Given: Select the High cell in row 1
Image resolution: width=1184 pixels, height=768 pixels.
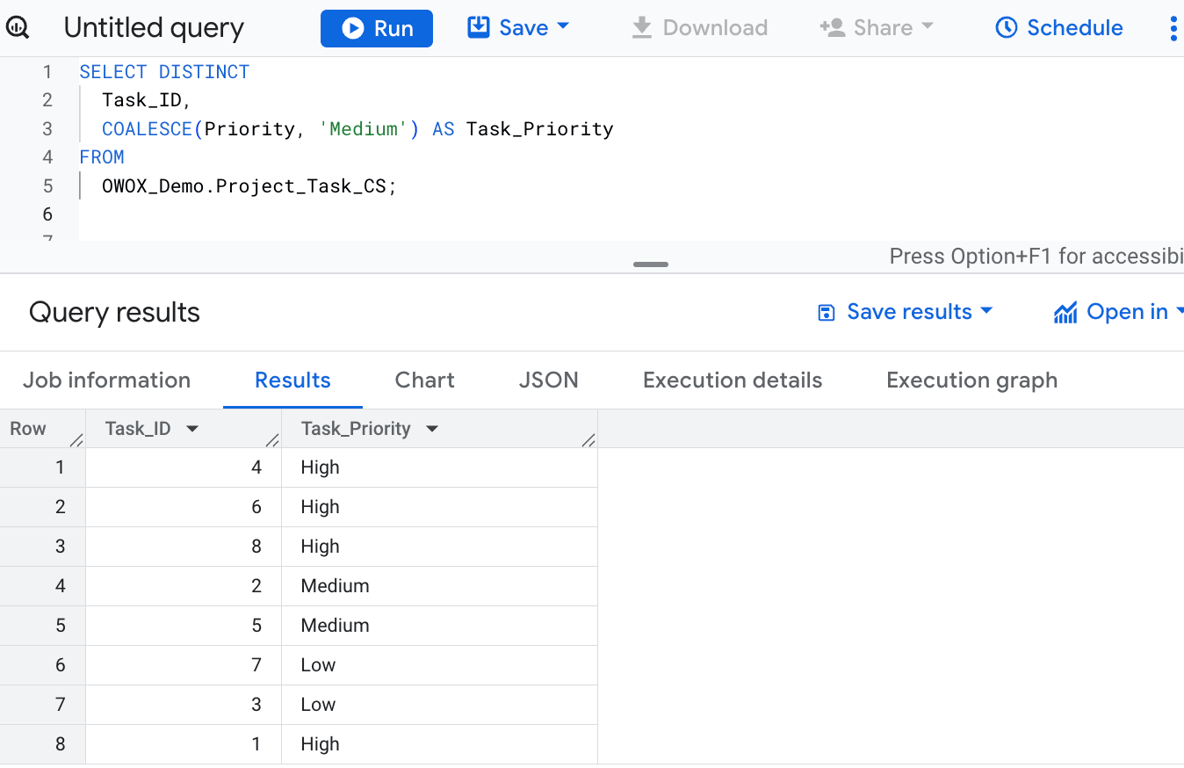Looking at the screenshot, I should point(439,467).
